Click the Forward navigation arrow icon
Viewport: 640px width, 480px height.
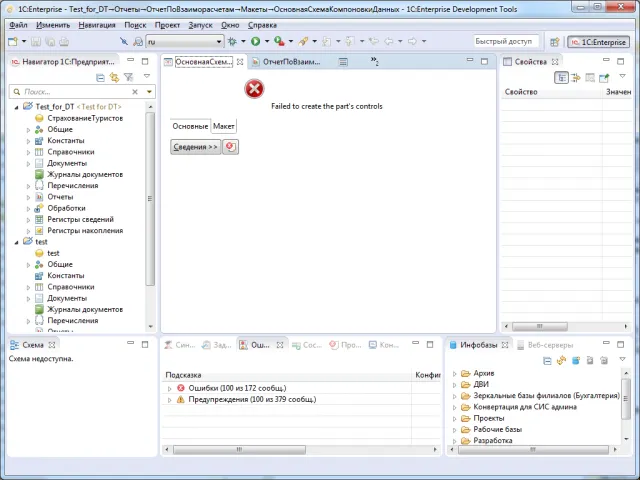[x=412, y=41]
